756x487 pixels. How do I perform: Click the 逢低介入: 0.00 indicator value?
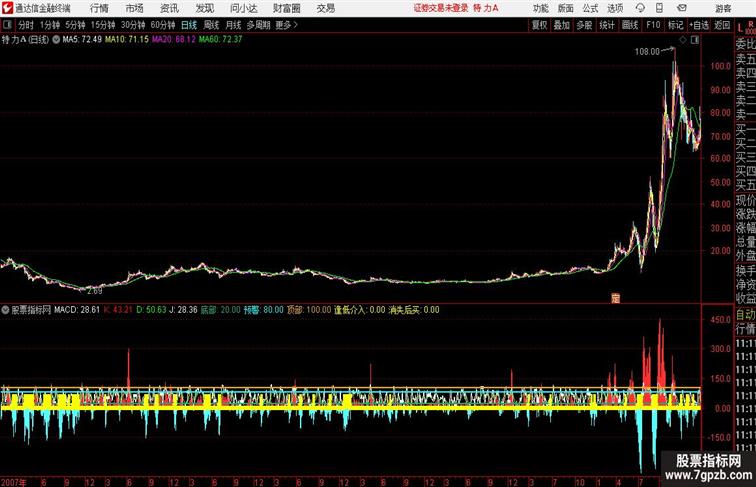pyautogui.click(x=360, y=310)
